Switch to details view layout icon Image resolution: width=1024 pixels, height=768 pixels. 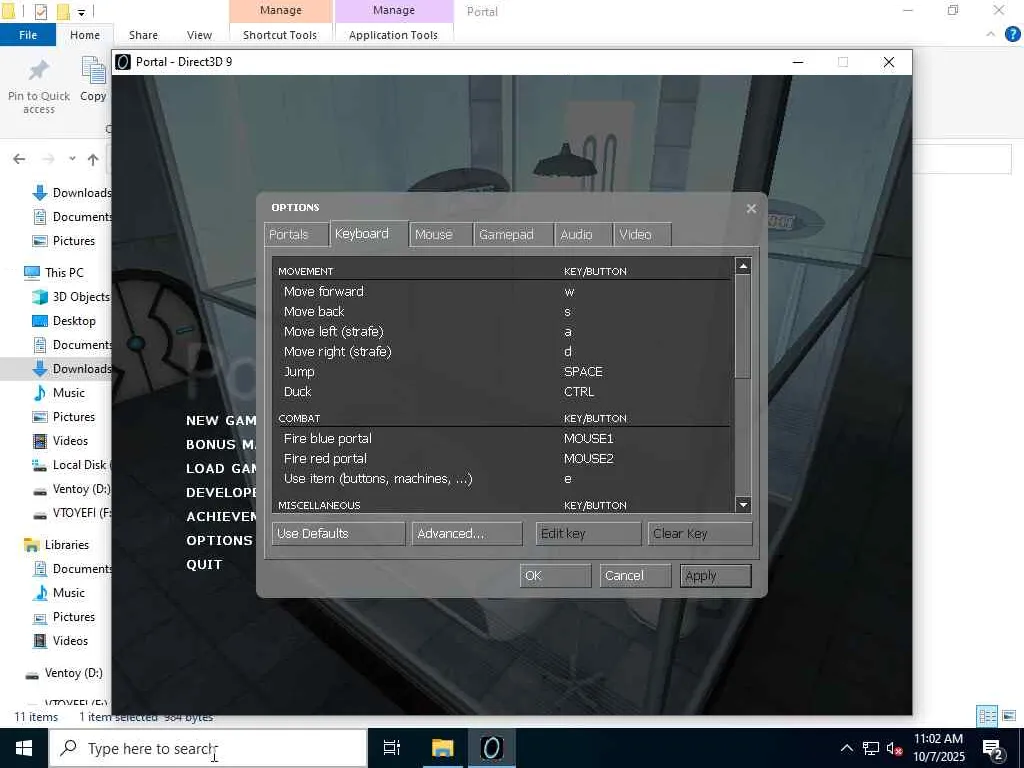[987, 716]
